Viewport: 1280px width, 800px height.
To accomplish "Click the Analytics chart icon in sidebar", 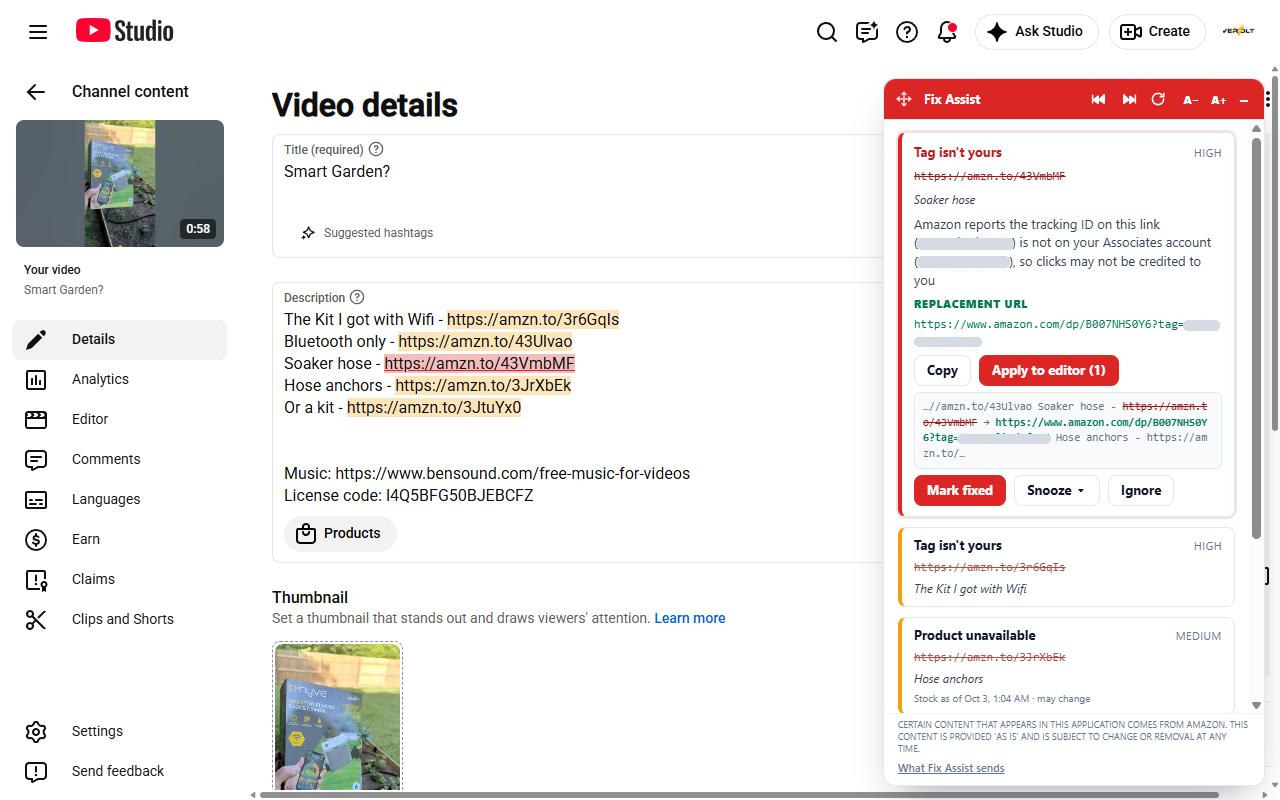I will pos(36,379).
